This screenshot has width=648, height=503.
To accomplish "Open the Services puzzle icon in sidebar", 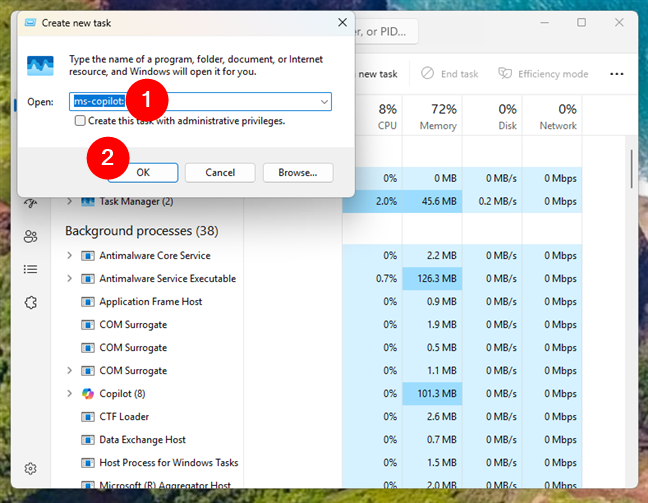I will (31, 303).
